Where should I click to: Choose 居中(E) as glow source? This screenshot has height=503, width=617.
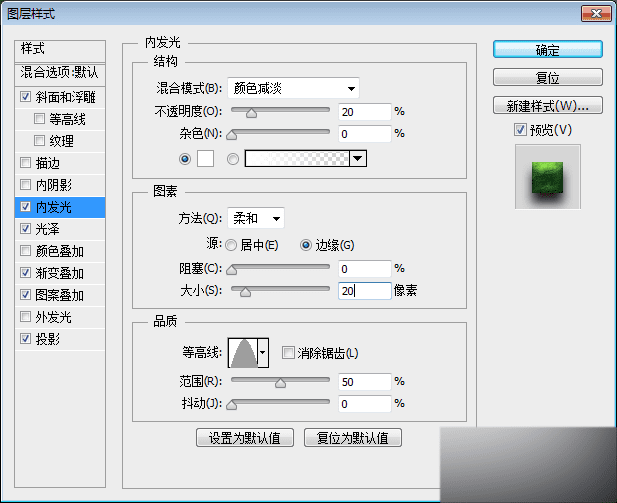point(231,245)
